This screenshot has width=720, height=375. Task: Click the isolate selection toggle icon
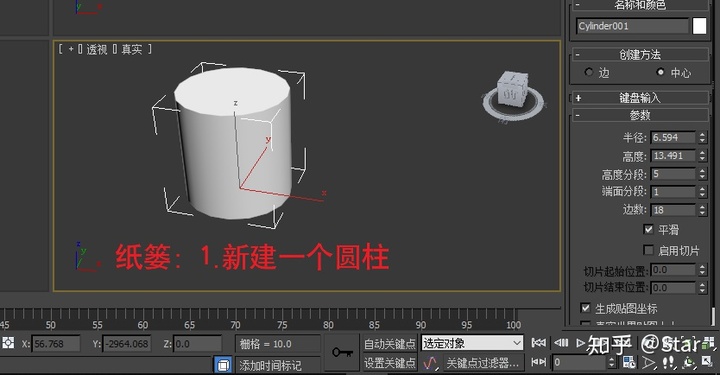pos(223,365)
